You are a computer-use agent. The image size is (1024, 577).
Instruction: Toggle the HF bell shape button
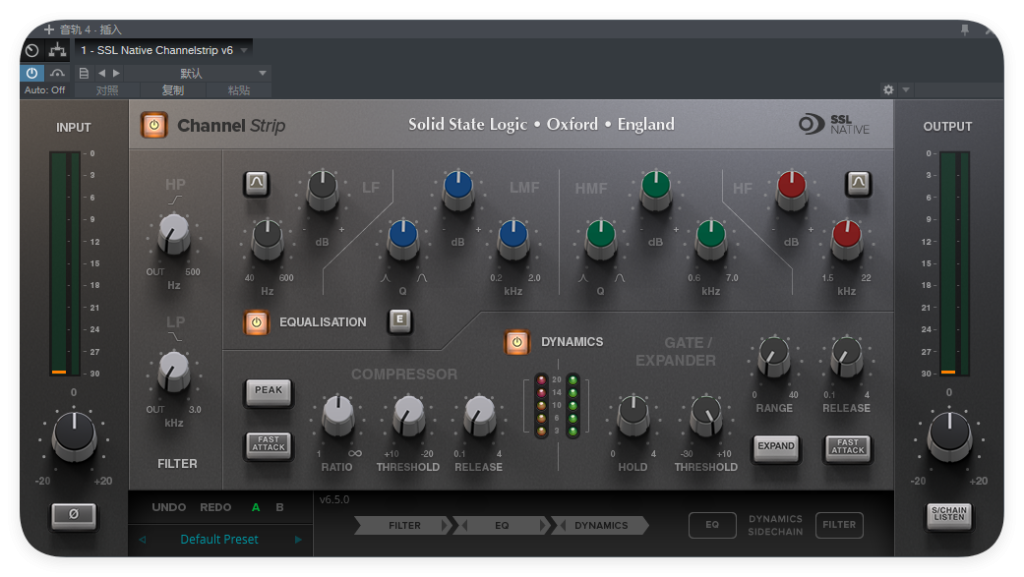tap(858, 183)
